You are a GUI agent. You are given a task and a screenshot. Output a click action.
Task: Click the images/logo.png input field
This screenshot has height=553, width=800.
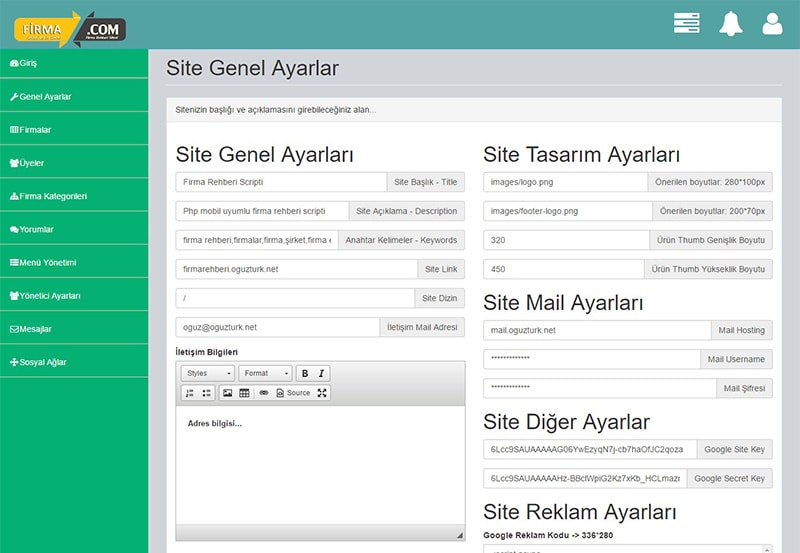(x=565, y=182)
